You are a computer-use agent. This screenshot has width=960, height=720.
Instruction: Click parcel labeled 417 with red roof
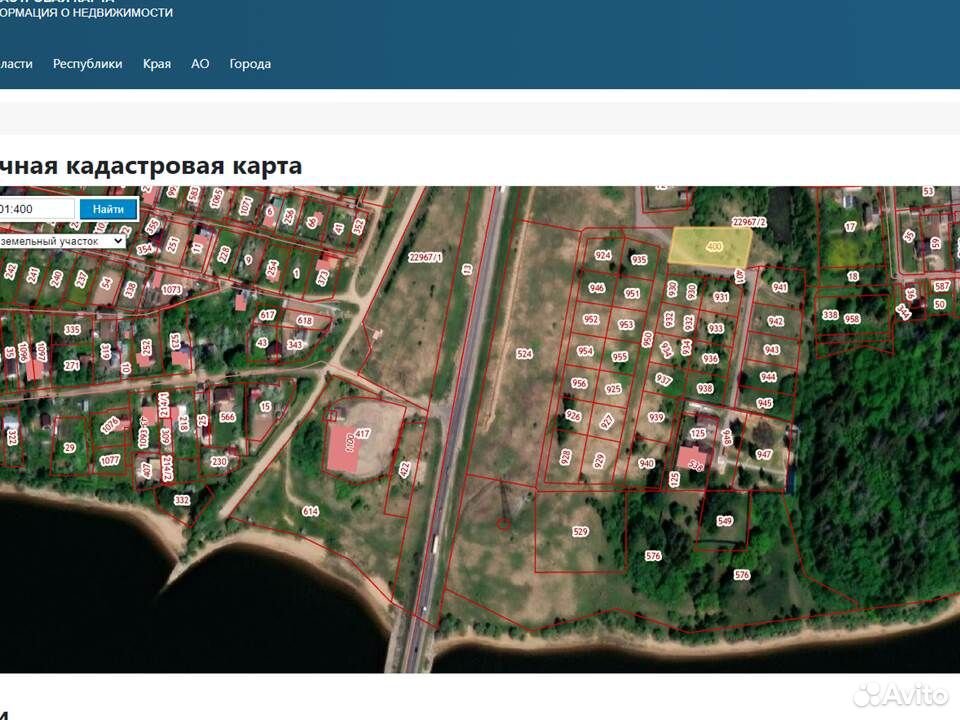(362, 433)
